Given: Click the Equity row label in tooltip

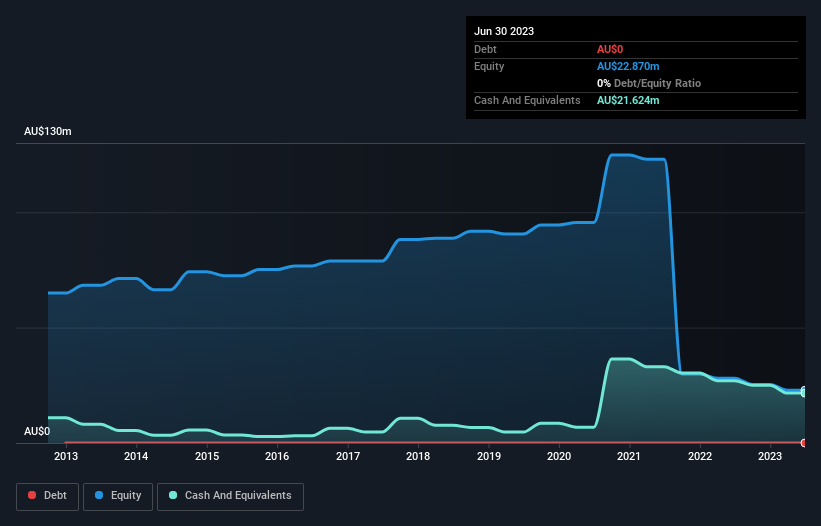Looking at the screenshot, I should click(x=489, y=66).
